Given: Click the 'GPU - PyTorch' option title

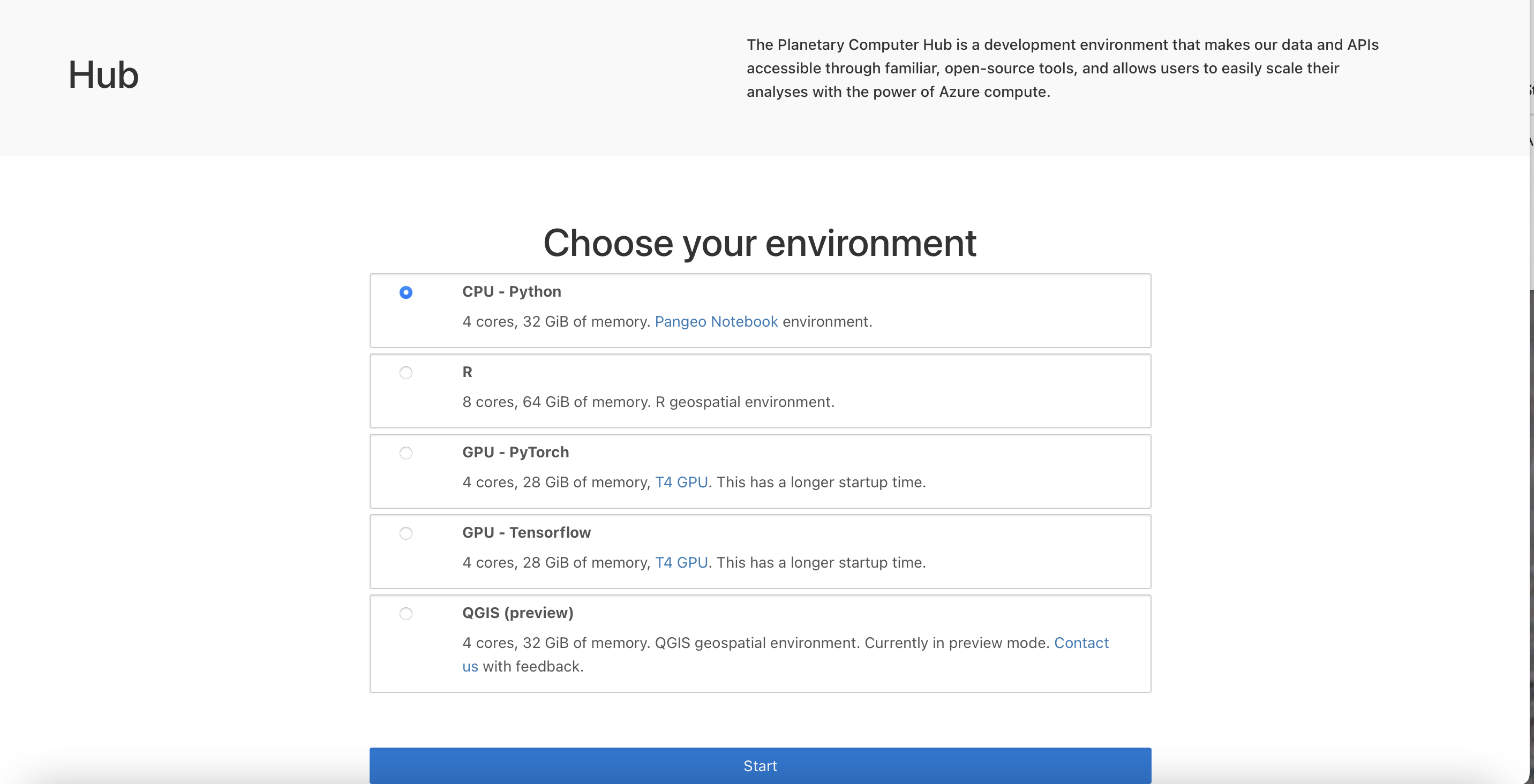Looking at the screenshot, I should [515, 453].
